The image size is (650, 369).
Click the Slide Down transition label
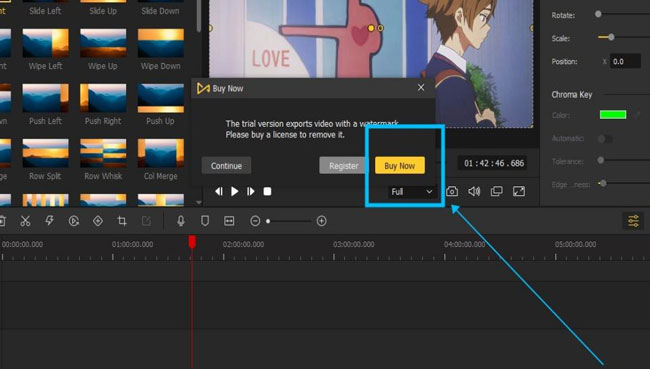160,11
